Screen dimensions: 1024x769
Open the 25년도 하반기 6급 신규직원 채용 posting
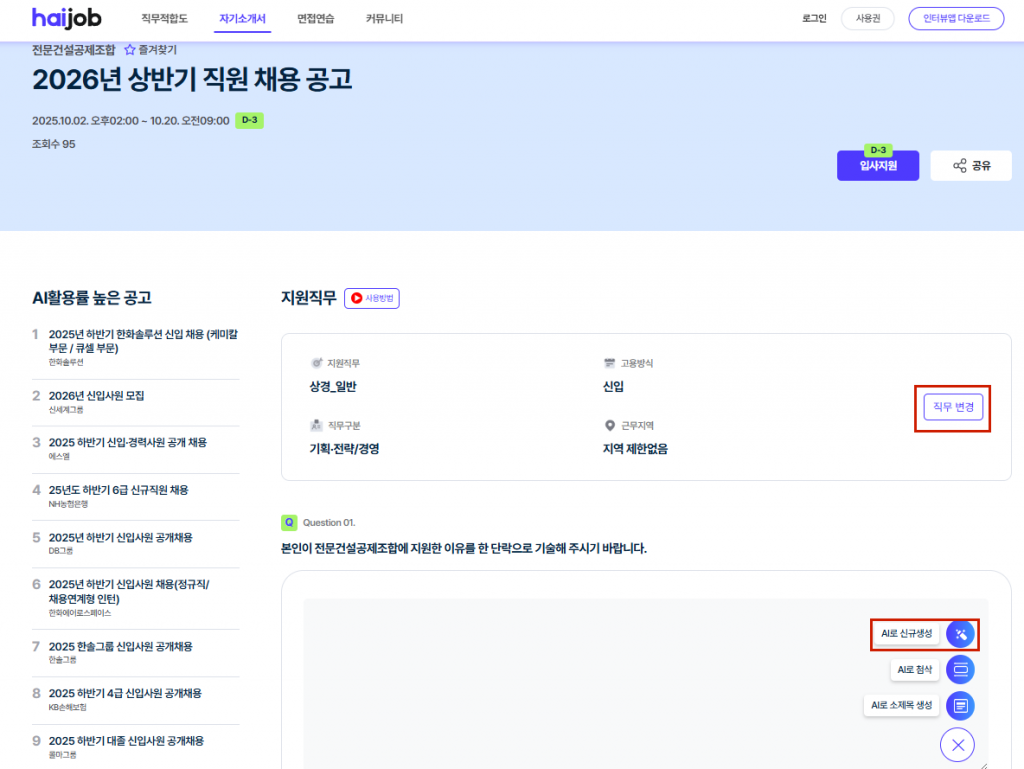118,490
